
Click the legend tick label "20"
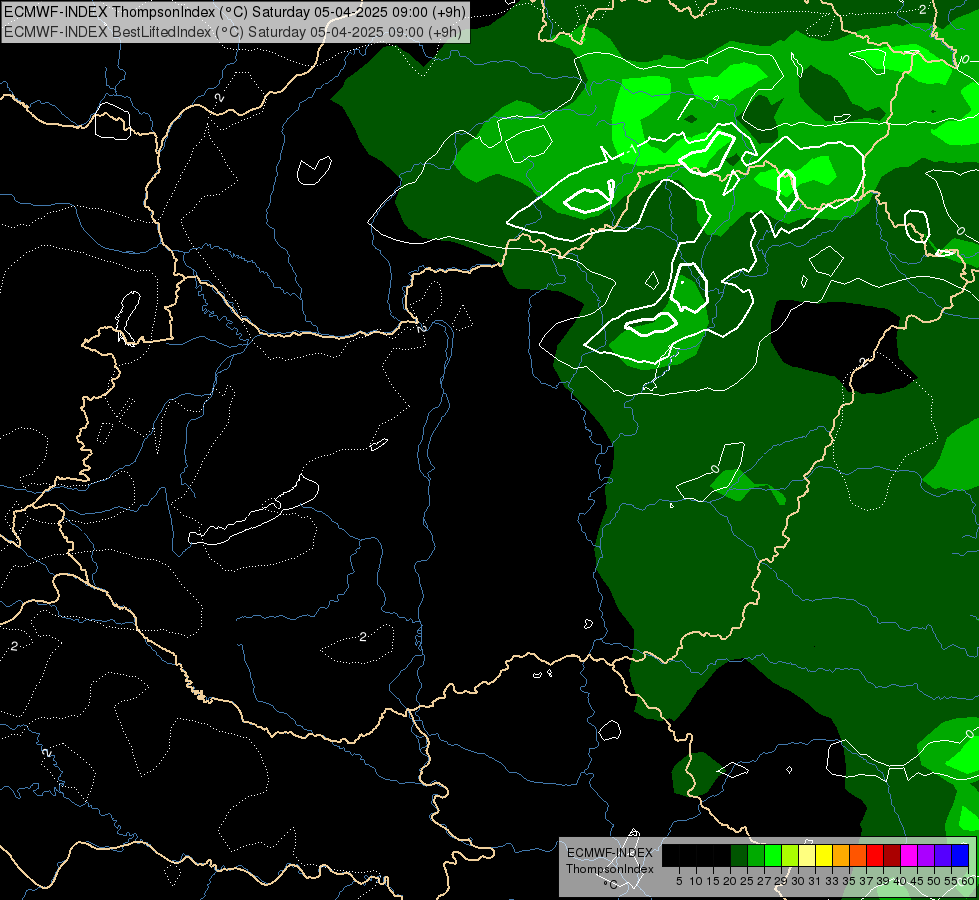(731, 881)
